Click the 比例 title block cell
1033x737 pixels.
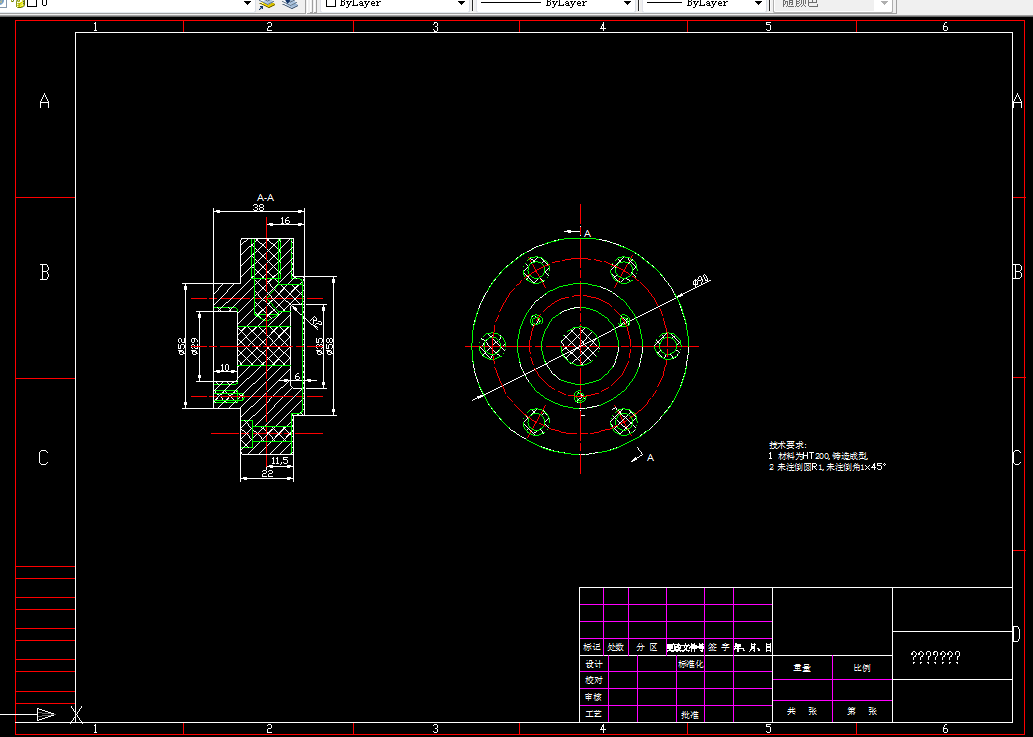[862, 668]
